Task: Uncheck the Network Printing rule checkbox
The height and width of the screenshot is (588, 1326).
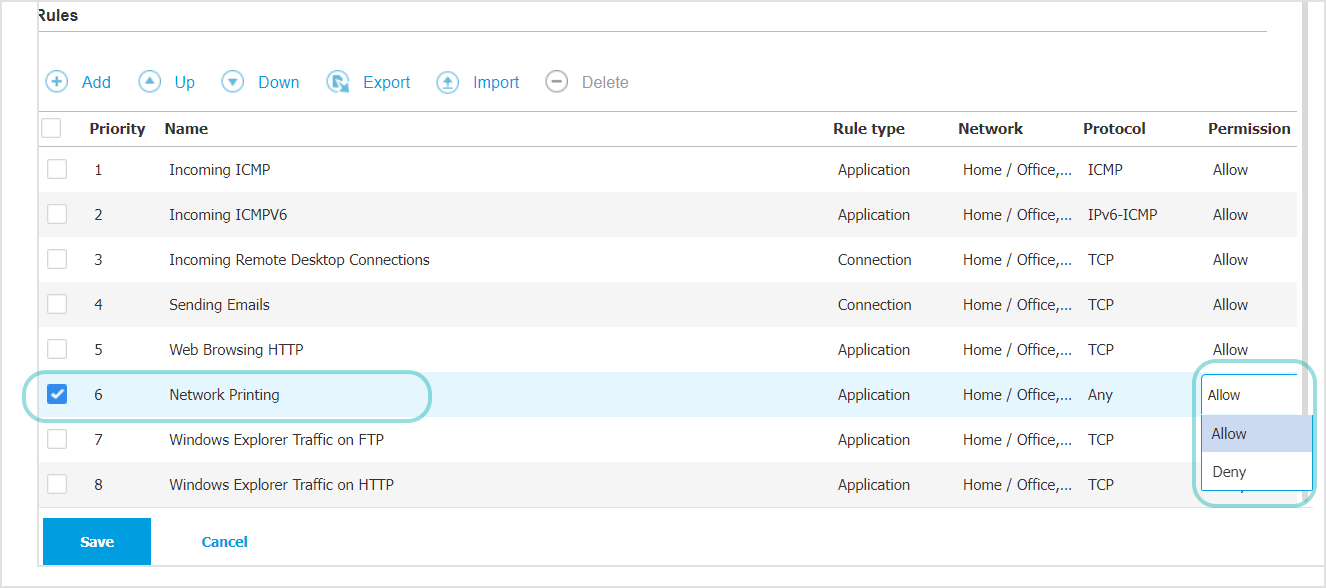Action: tap(57, 394)
